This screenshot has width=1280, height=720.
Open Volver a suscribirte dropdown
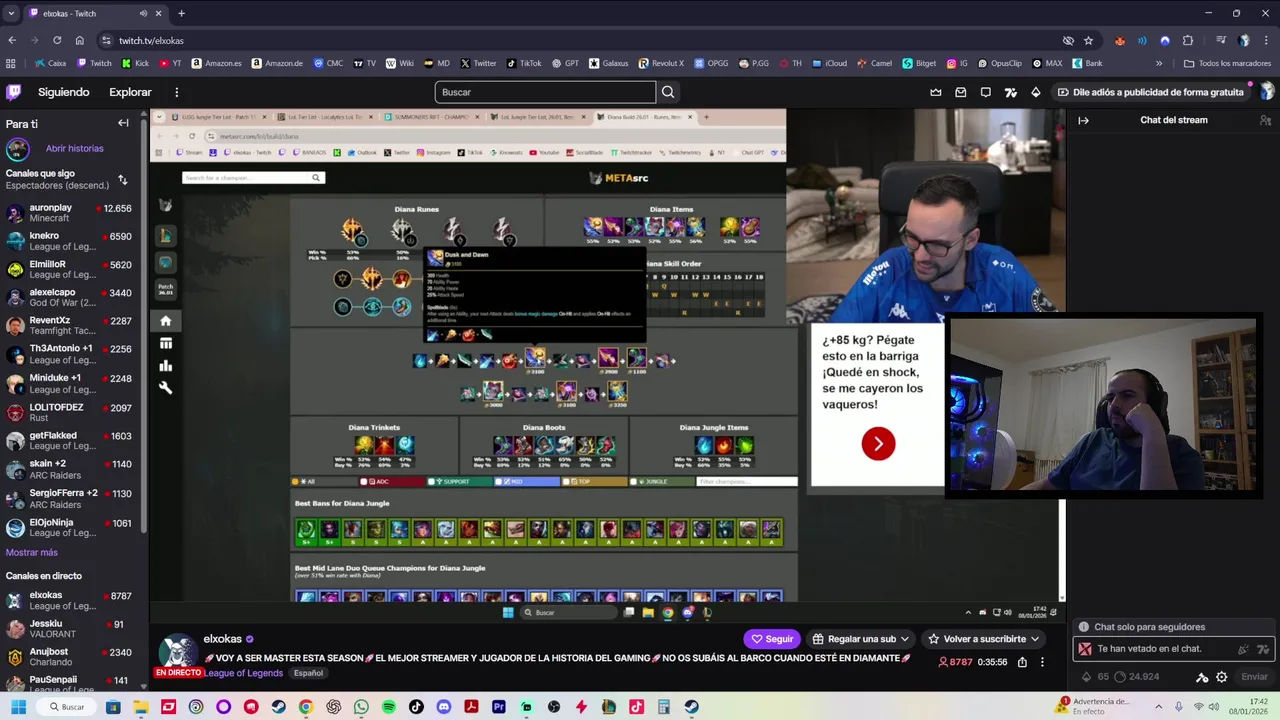[x=984, y=639]
